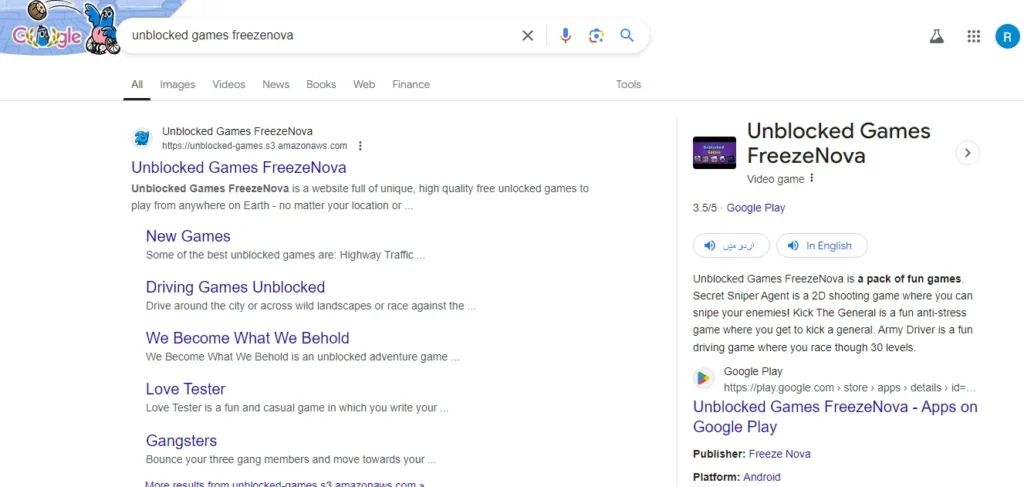This screenshot has height=487, width=1024.
Task: Click the FreezeNova site favicon
Action: point(142,138)
